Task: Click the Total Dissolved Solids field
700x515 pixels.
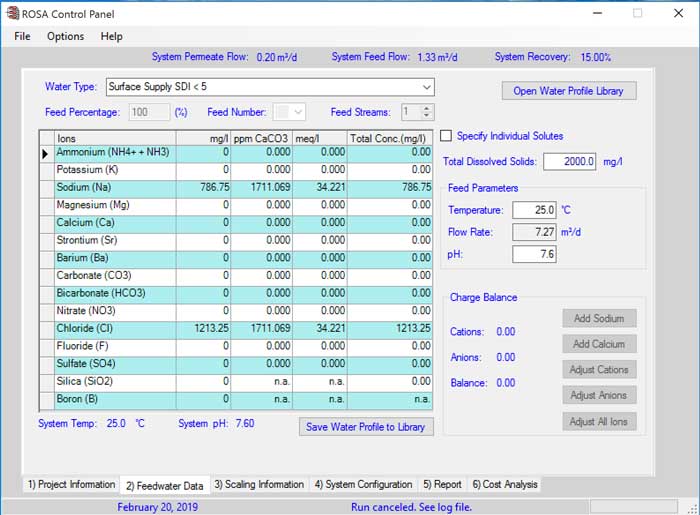Action: pyautogui.click(x=570, y=161)
